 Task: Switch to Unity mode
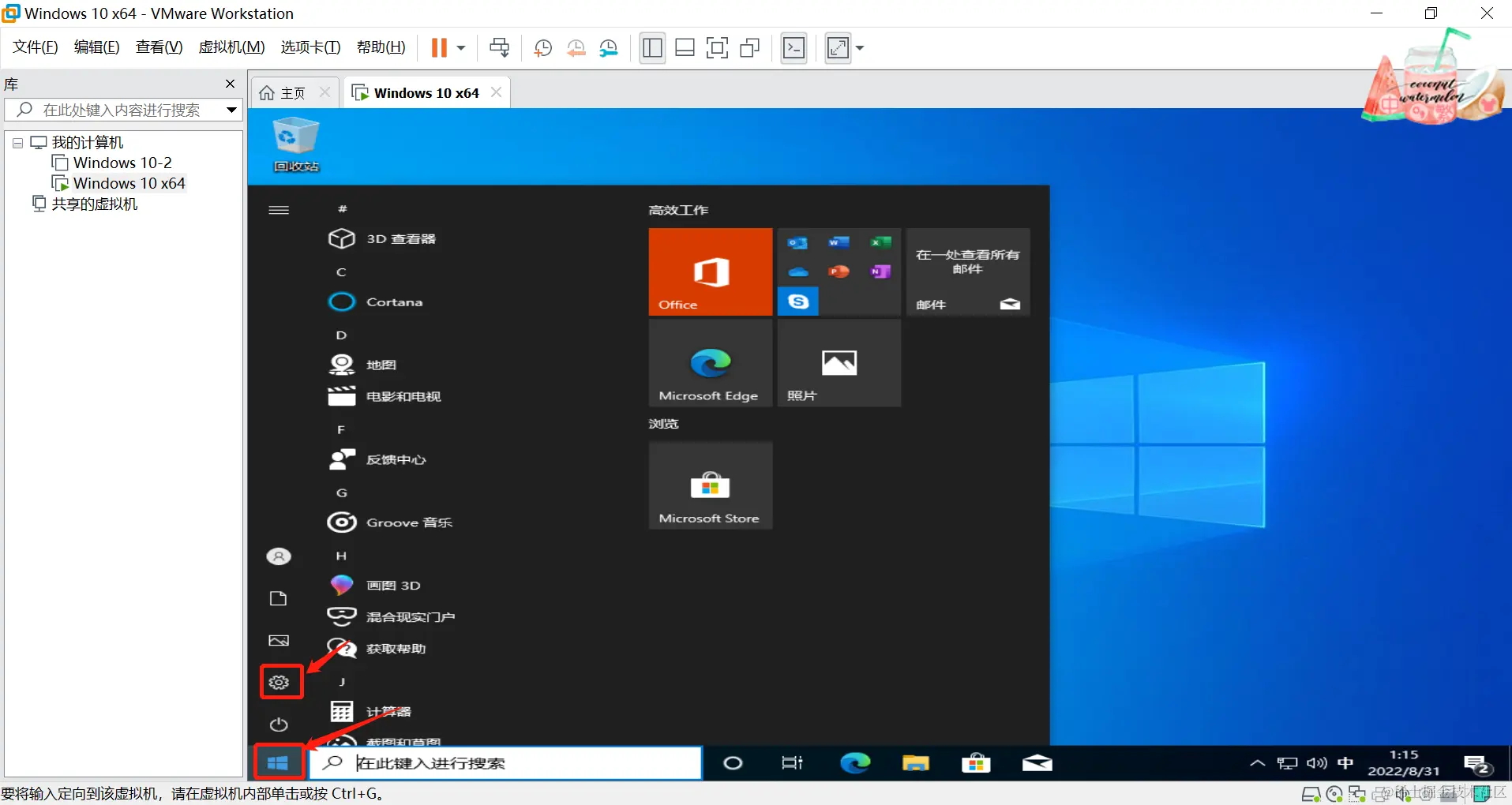749,48
